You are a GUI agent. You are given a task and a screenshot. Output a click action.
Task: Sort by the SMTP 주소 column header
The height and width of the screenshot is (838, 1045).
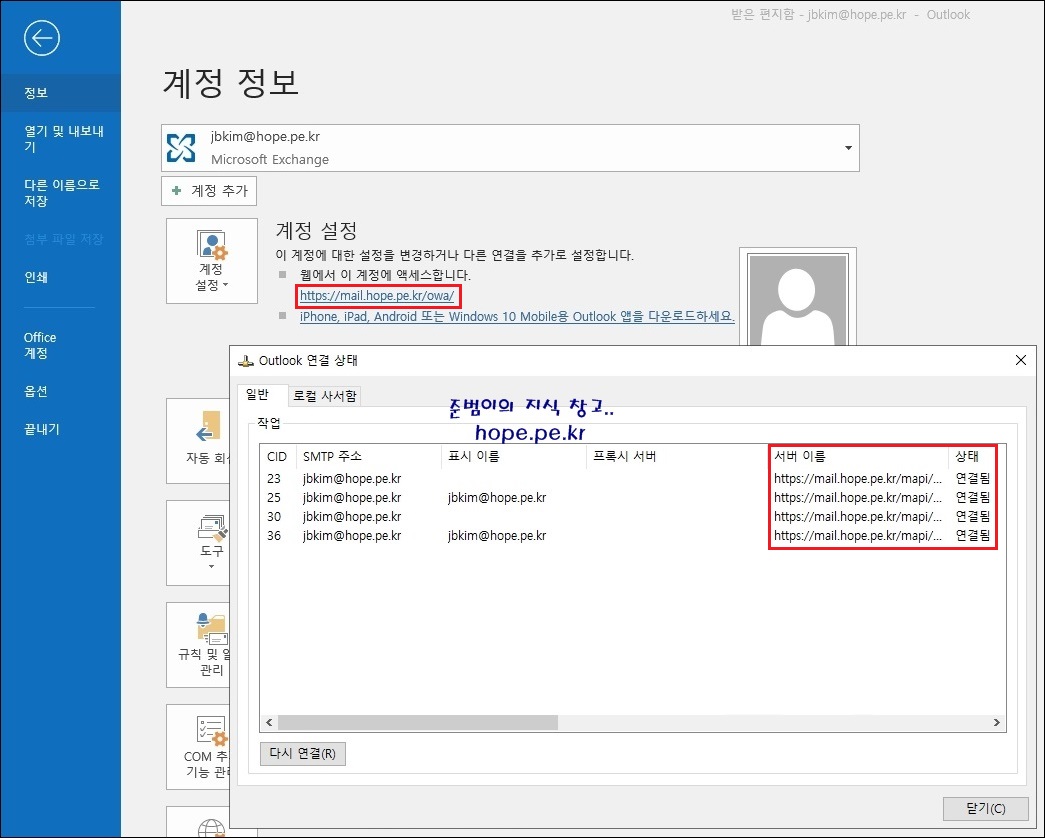pos(369,456)
